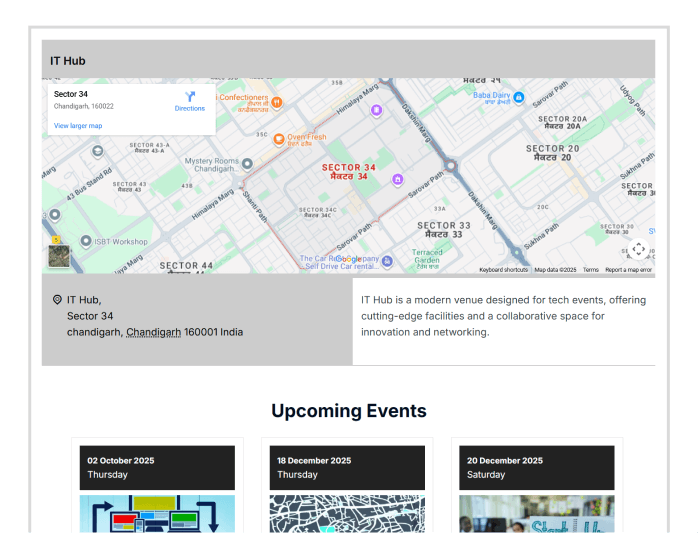Image resolution: width=698 pixels, height=533 pixels.
Task: Click the location pin icon beside address
Action: pos(57,299)
